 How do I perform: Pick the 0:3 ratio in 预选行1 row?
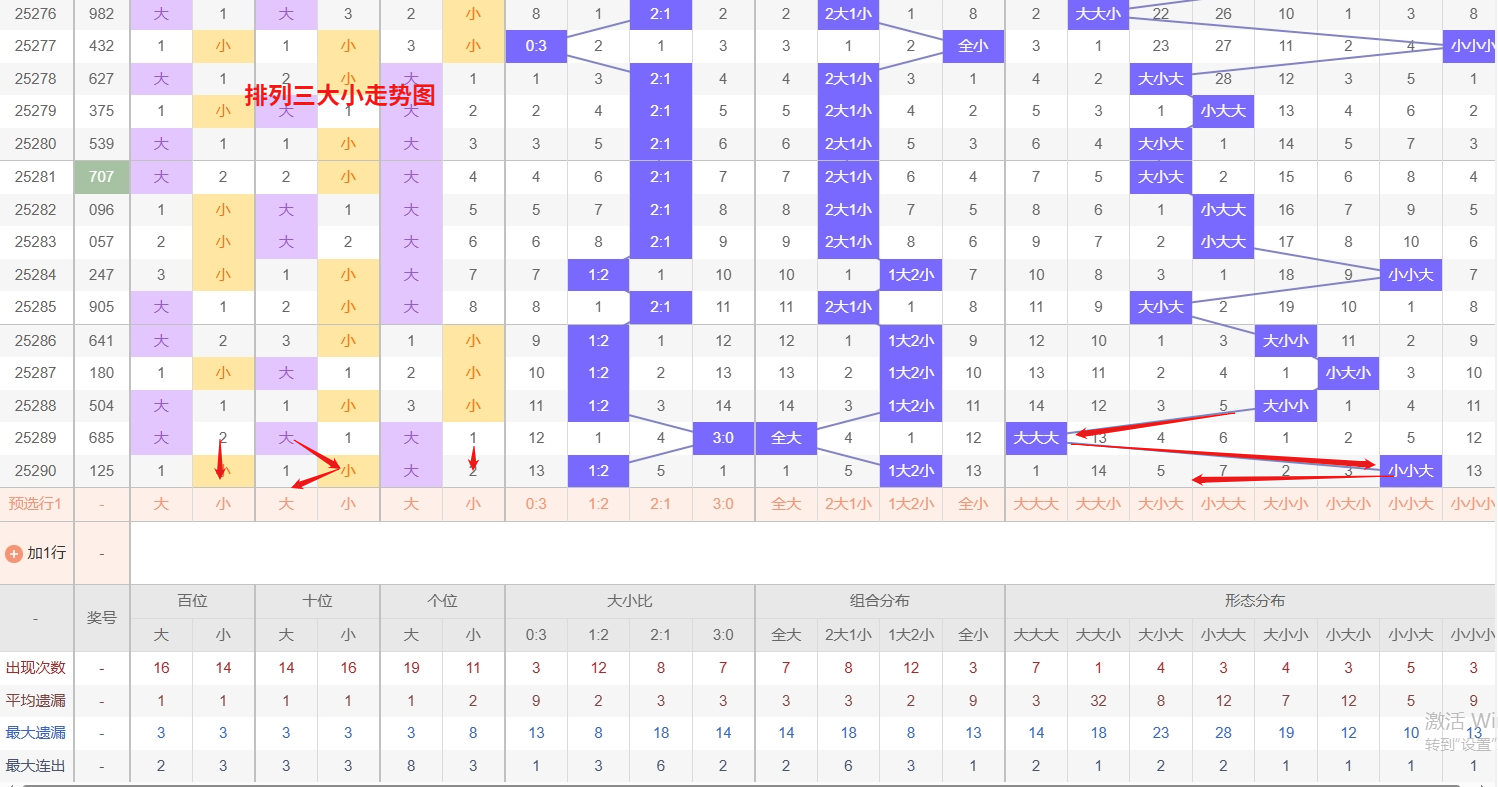tap(536, 504)
